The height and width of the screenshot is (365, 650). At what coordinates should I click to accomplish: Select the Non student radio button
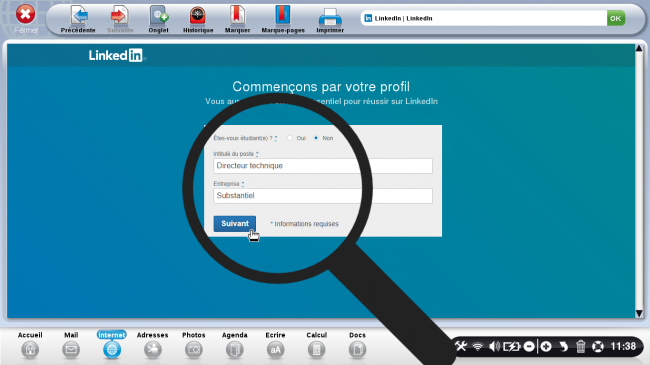pyautogui.click(x=316, y=138)
